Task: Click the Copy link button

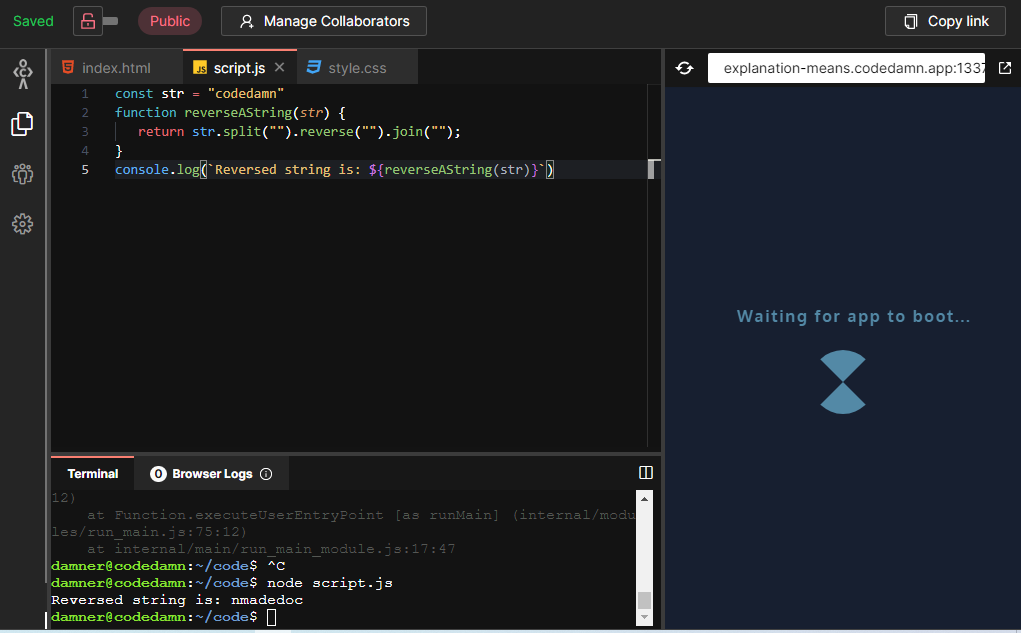Action: tap(945, 21)
